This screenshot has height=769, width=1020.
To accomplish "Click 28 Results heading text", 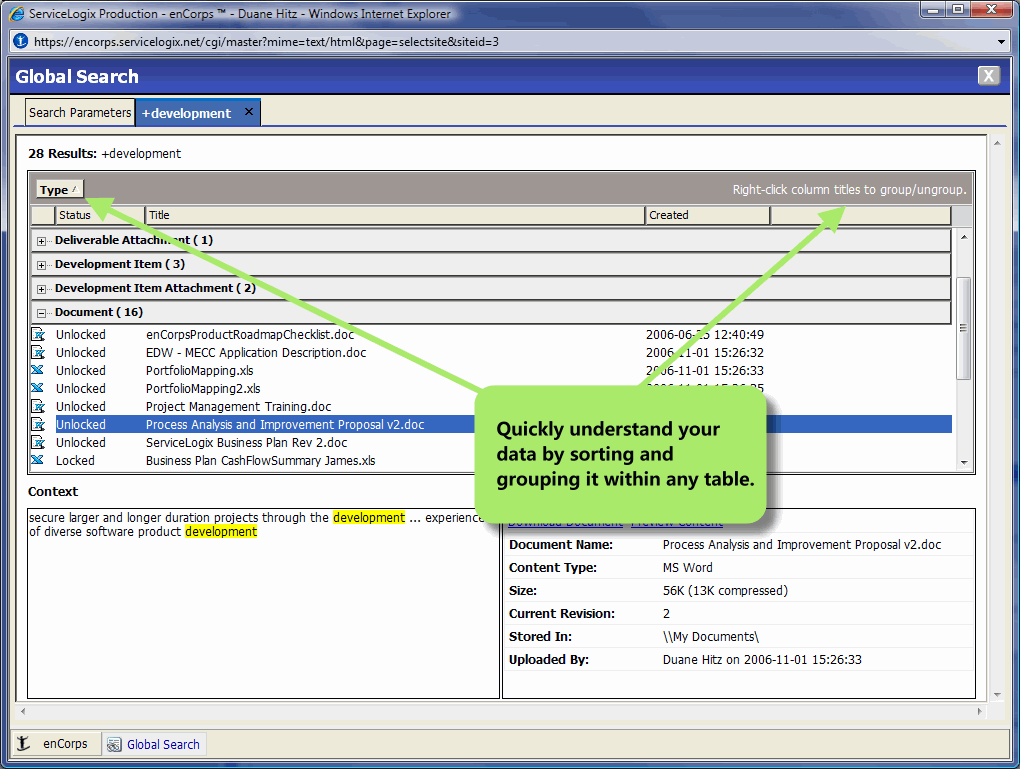I will 62,154.
